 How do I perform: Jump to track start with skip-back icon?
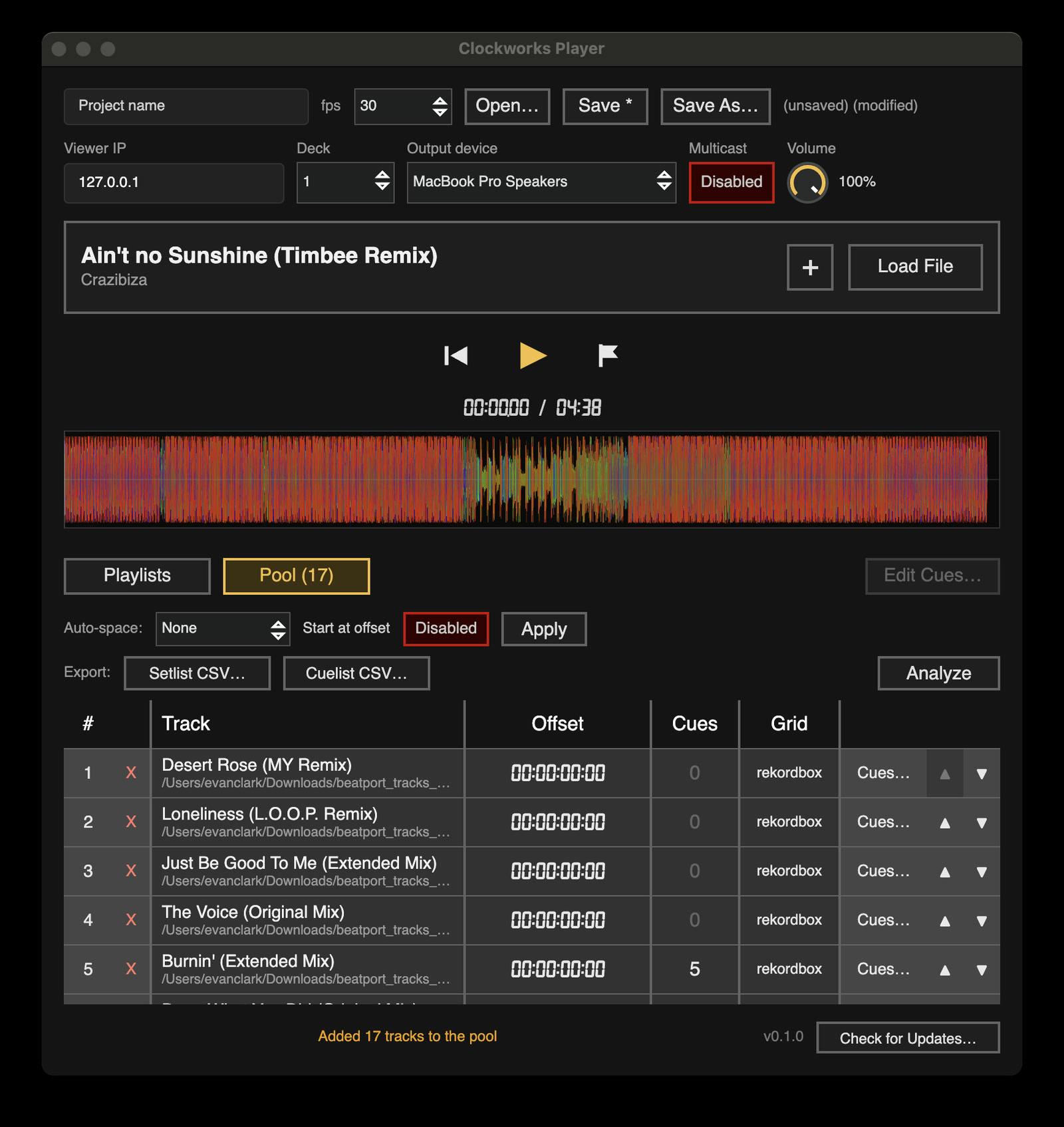pyautogui.click(x=456, y=356)
